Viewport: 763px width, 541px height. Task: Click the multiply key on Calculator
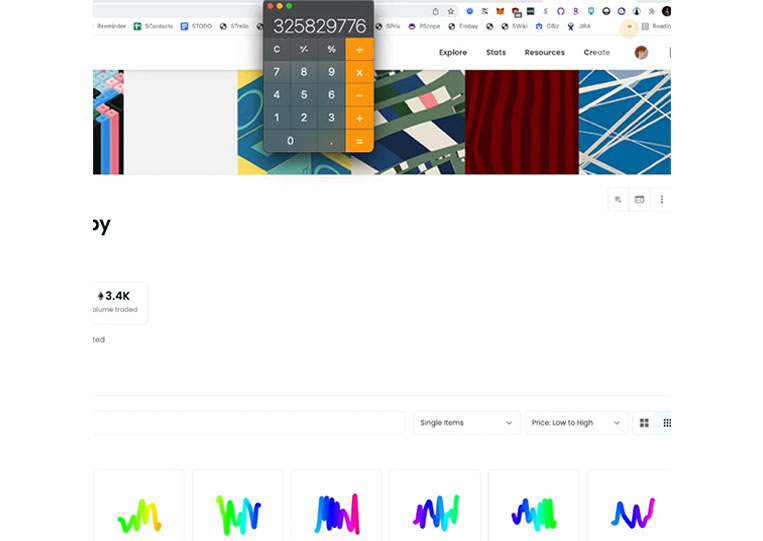pyautogui.click(x=359, y=72)
